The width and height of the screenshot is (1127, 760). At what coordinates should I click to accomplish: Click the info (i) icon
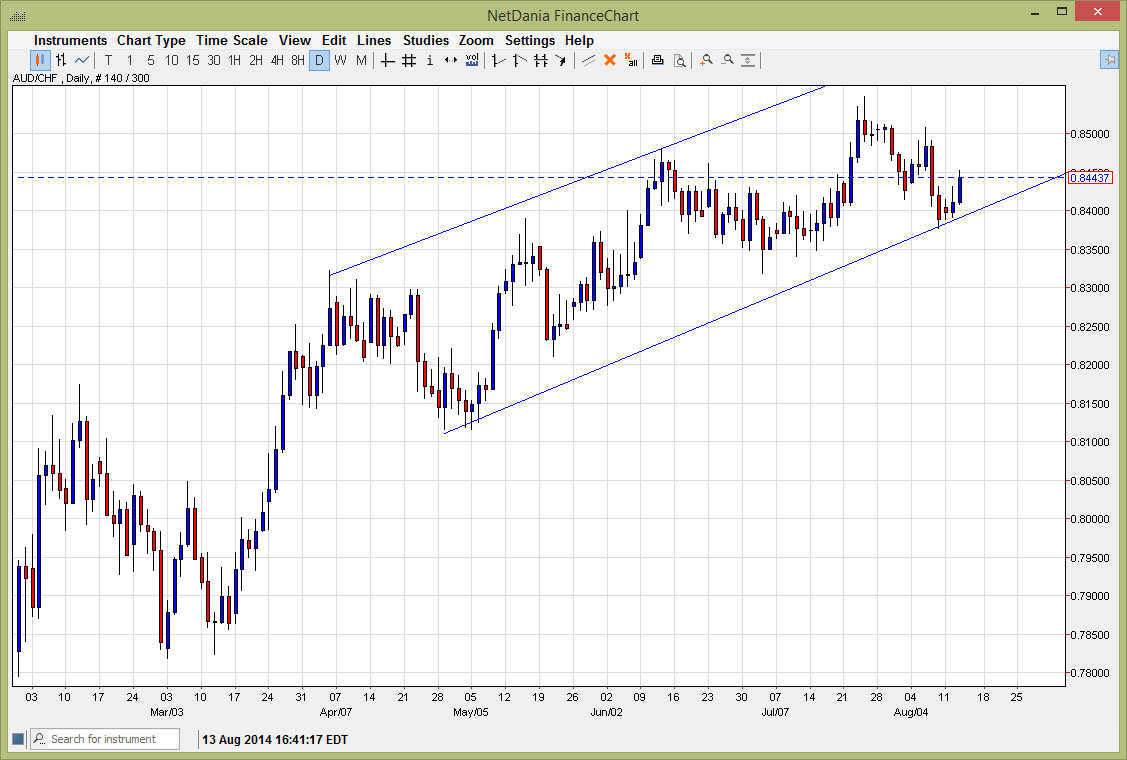point(430,60)
